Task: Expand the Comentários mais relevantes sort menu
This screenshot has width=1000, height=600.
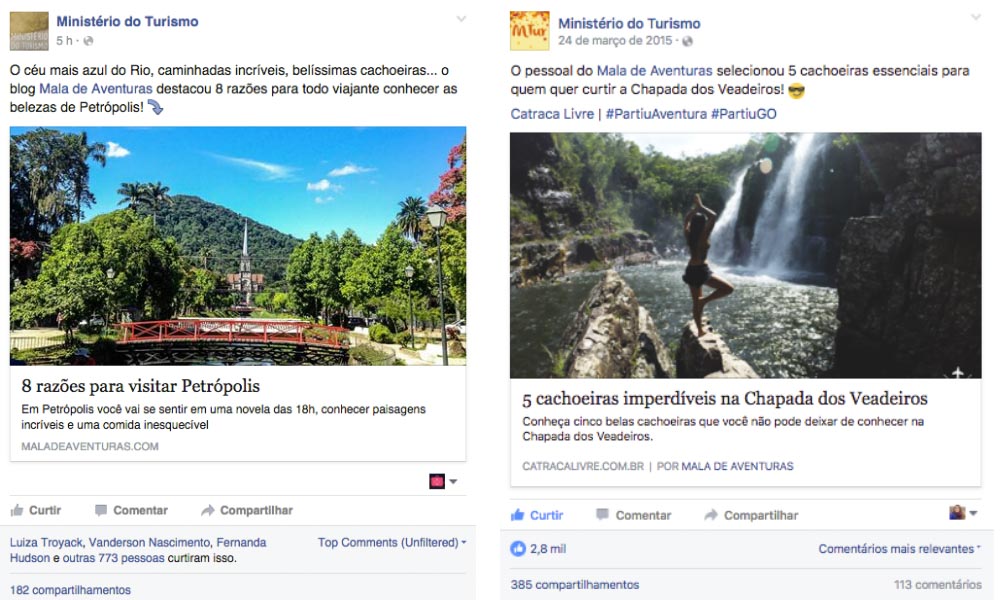Action: (x=899, y=548)
